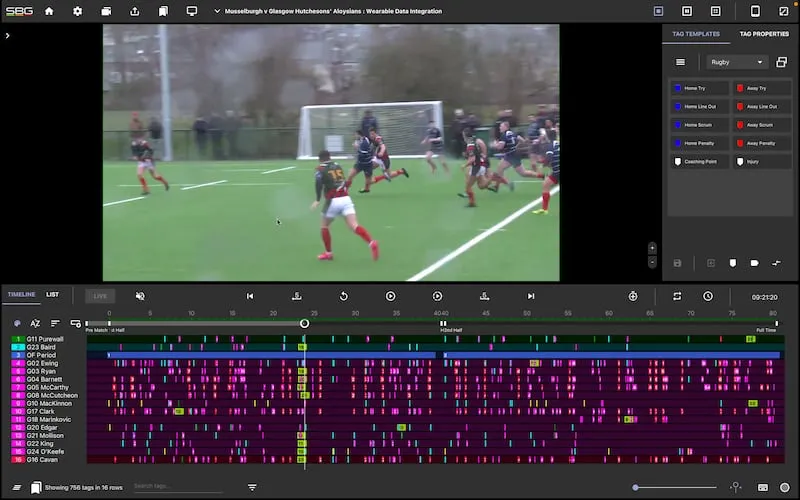Toggle the loop playback icon

click(677, 296)
